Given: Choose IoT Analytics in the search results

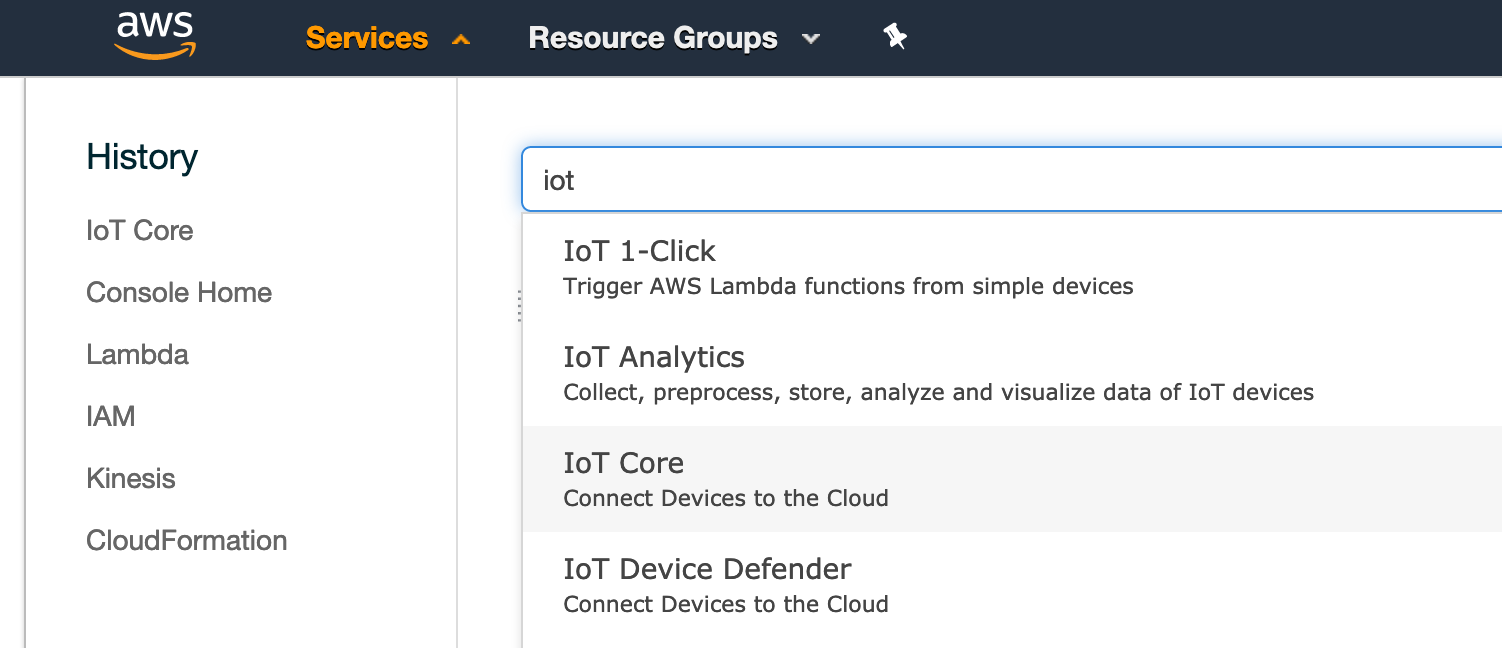Looking at the screenshot, I should pos(653,357).
